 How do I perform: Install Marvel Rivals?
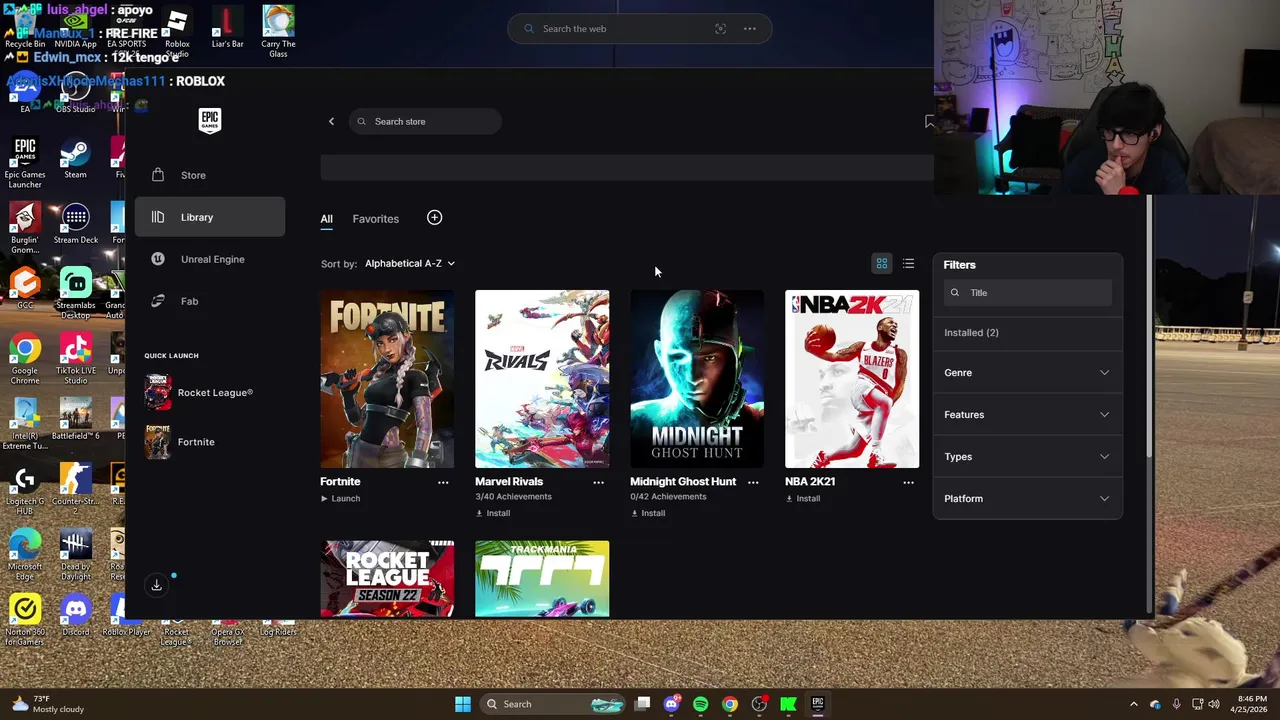click(493, 513)
